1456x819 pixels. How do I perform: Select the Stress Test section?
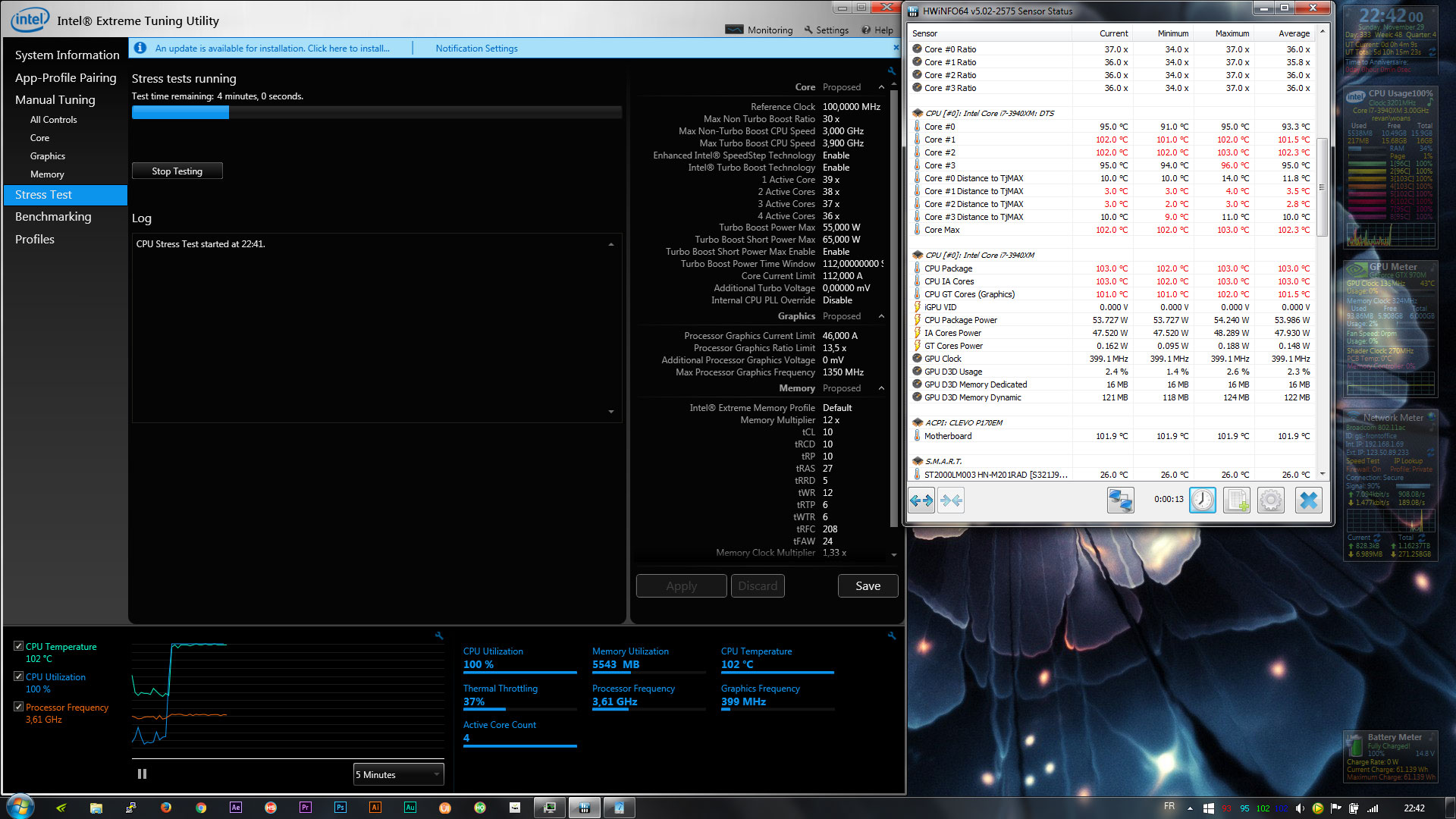click(x=65, y=195)
